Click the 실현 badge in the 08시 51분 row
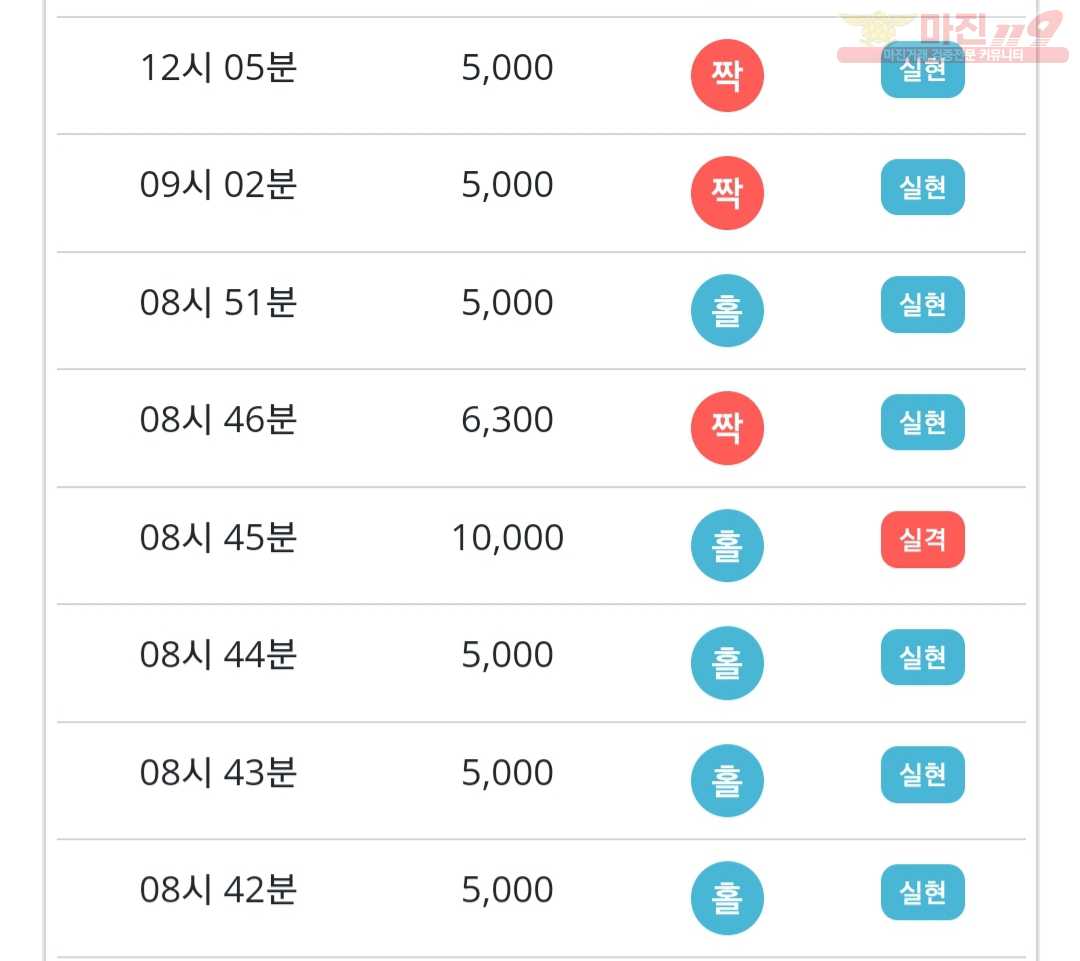1080x961 pixels. click(x=922, y=304)
